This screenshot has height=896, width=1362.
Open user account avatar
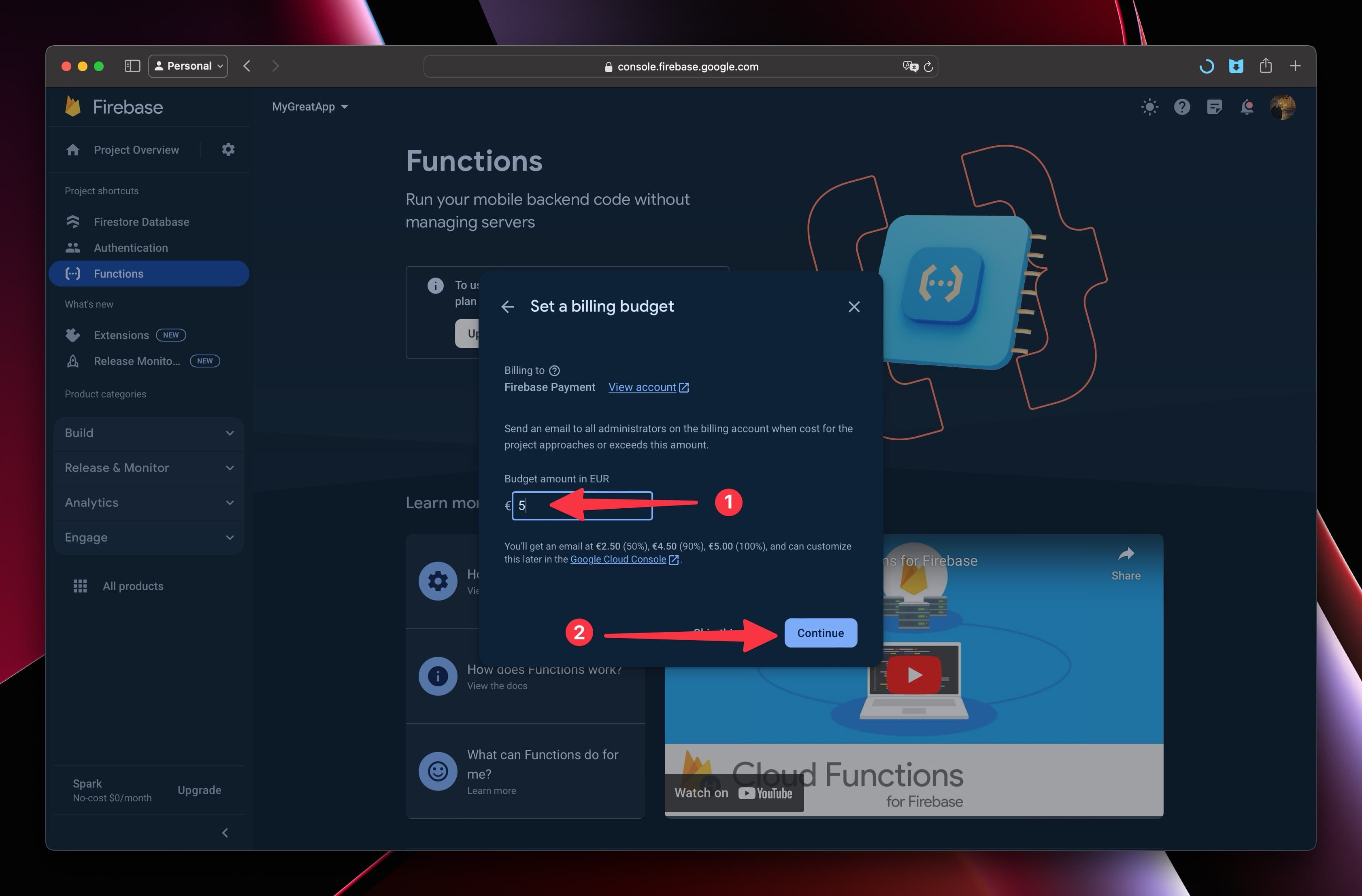pos(1283,107)
